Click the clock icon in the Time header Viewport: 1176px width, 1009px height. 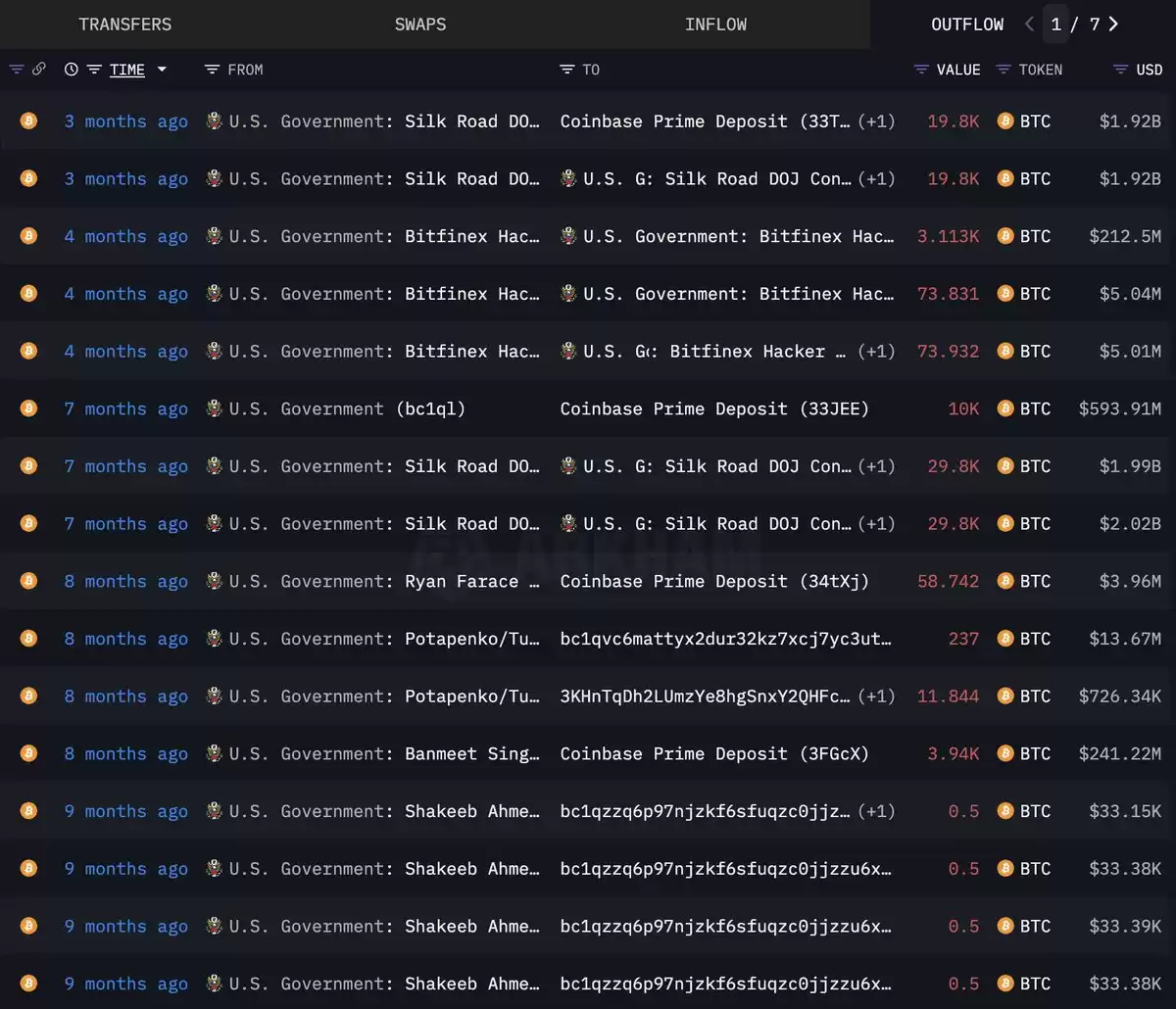[72, 70]
